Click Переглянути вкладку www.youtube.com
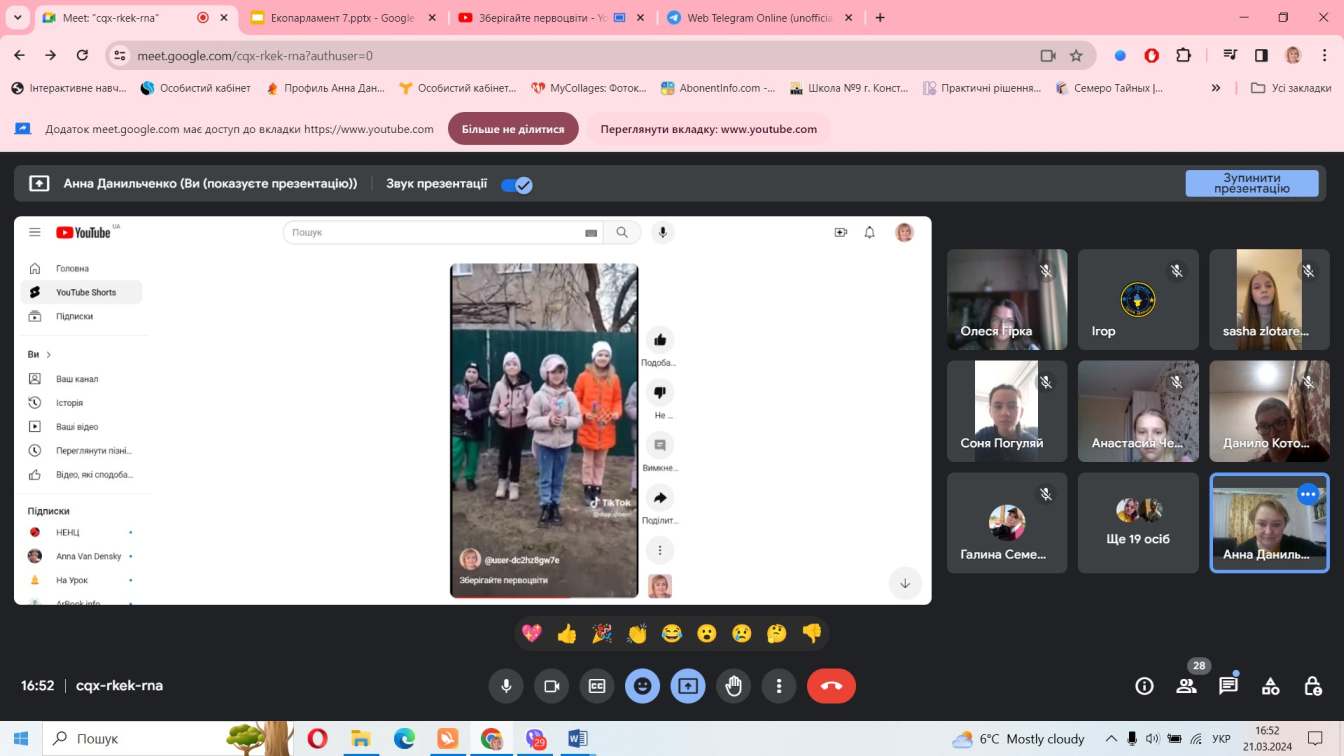The height and width of the screenshot is (756, 1344). pyautogui.click(x=708, y=129)
